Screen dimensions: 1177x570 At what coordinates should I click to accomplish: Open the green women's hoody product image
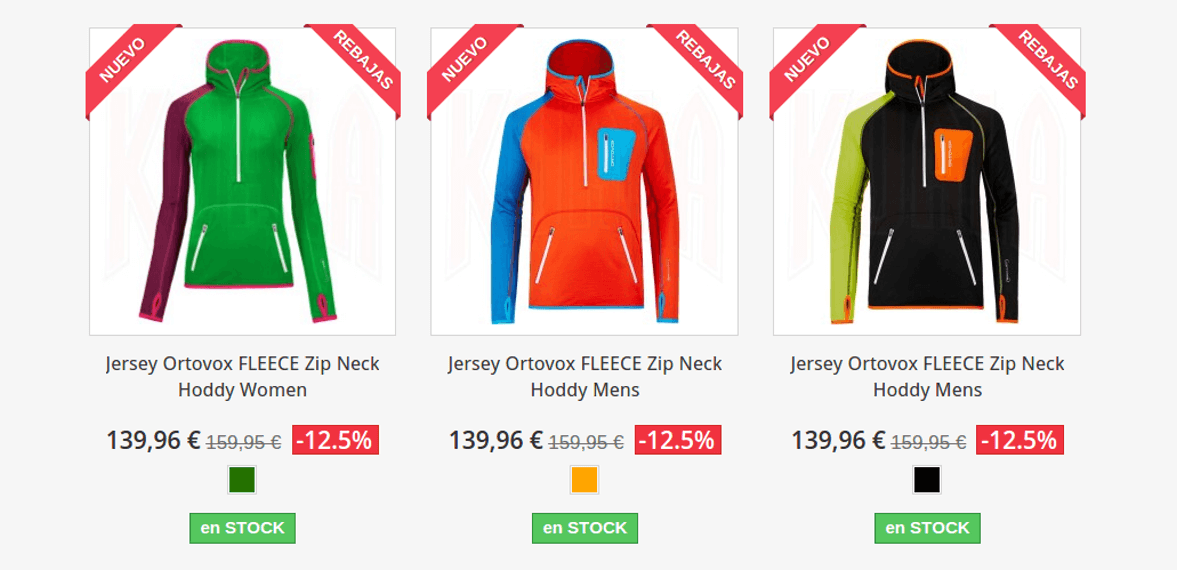[242, 181]
